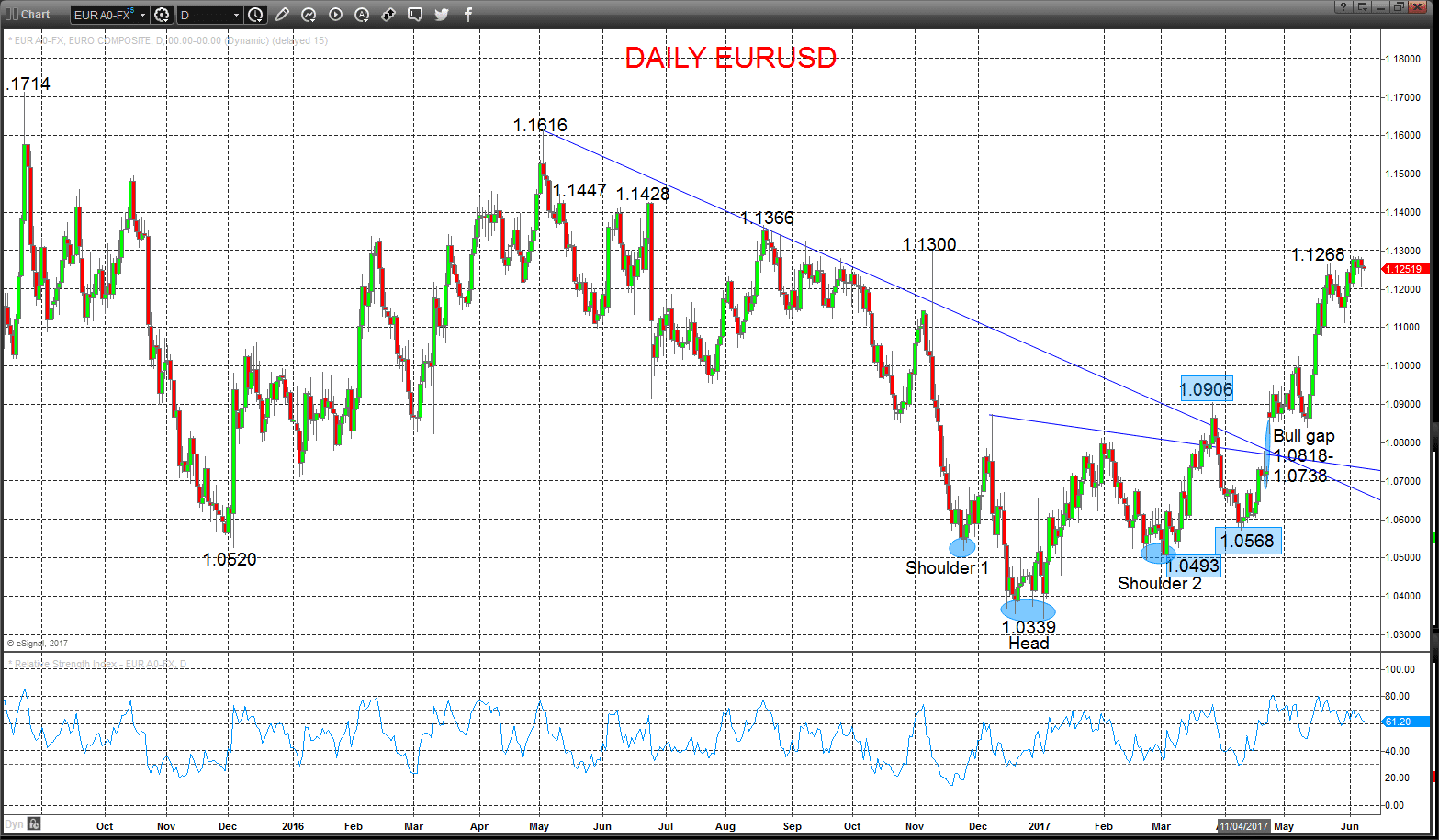This screenshot has width=1439, height=840.
Task: Click the help question mark button
Action: pyautogui.click(x=1343, y=6)
